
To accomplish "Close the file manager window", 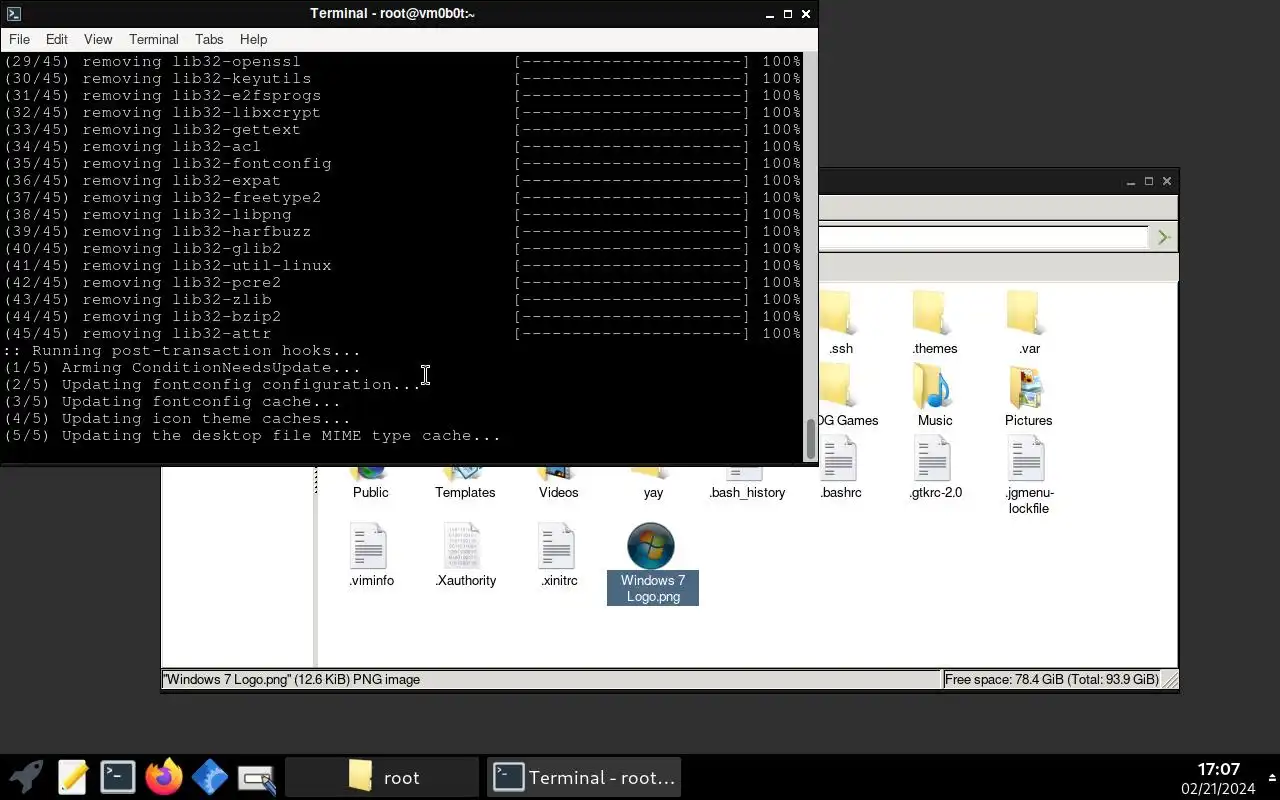I will (1166, 181).
